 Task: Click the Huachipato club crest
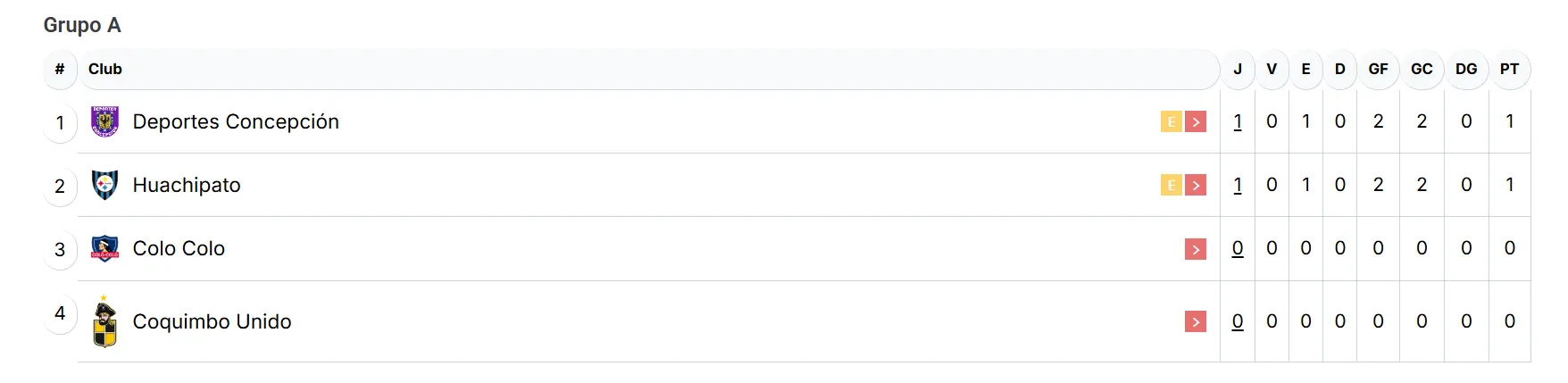(x=105, y=185)
